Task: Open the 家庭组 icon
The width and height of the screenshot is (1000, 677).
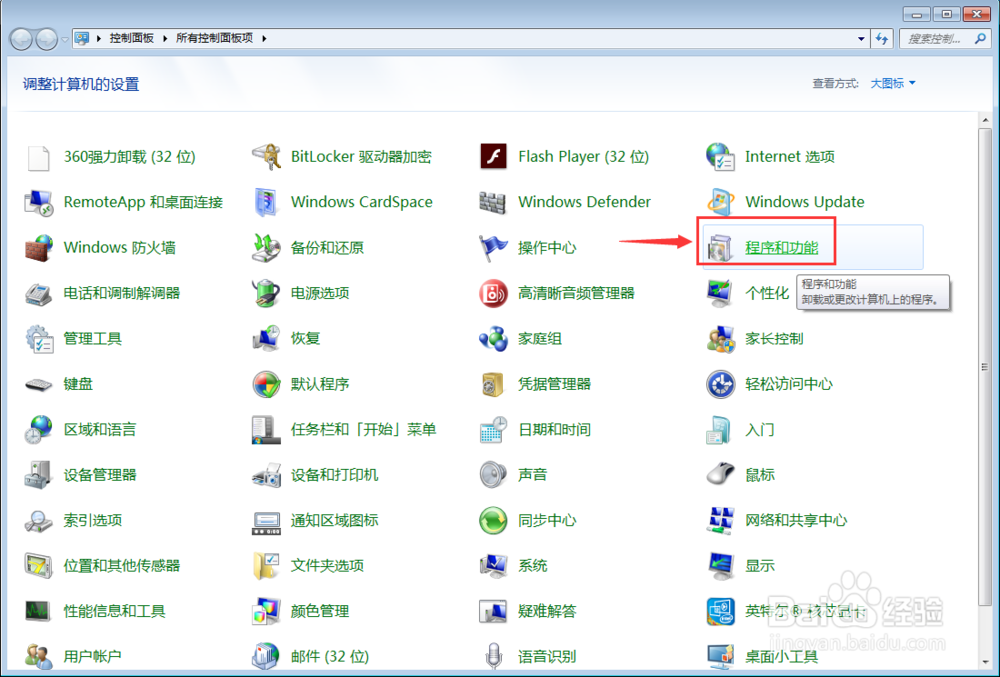Action: 493,338
